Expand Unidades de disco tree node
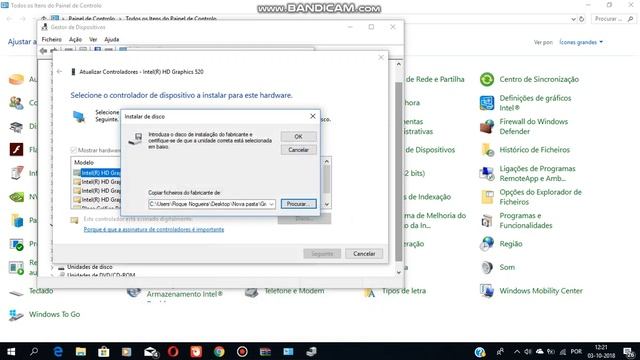This screenshot has width=640, height=360. pyautogui.click(x=52, y=267)
